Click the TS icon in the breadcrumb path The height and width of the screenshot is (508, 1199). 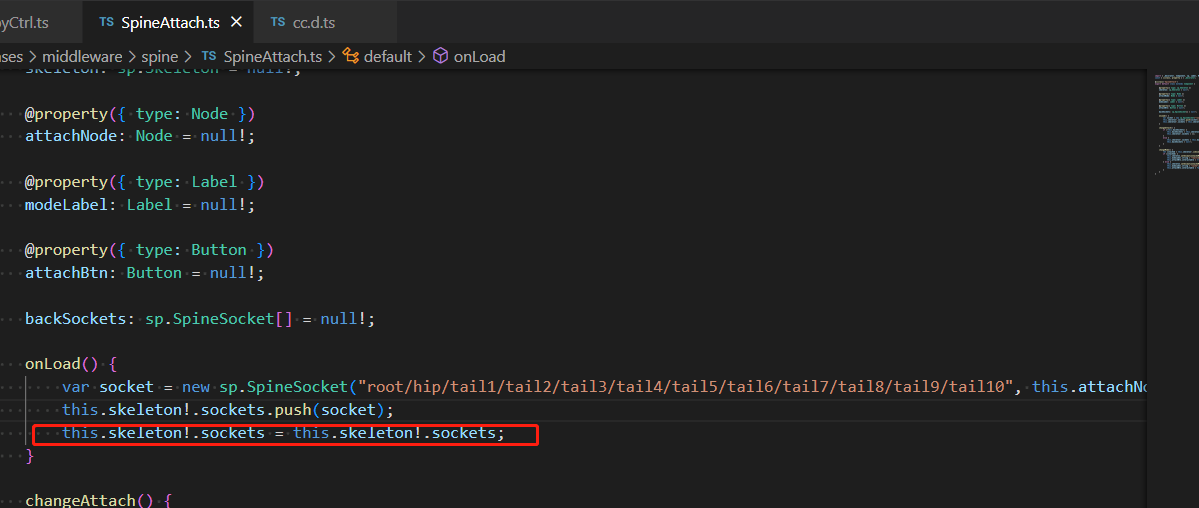pyautogui.click(x=209, y=57)
